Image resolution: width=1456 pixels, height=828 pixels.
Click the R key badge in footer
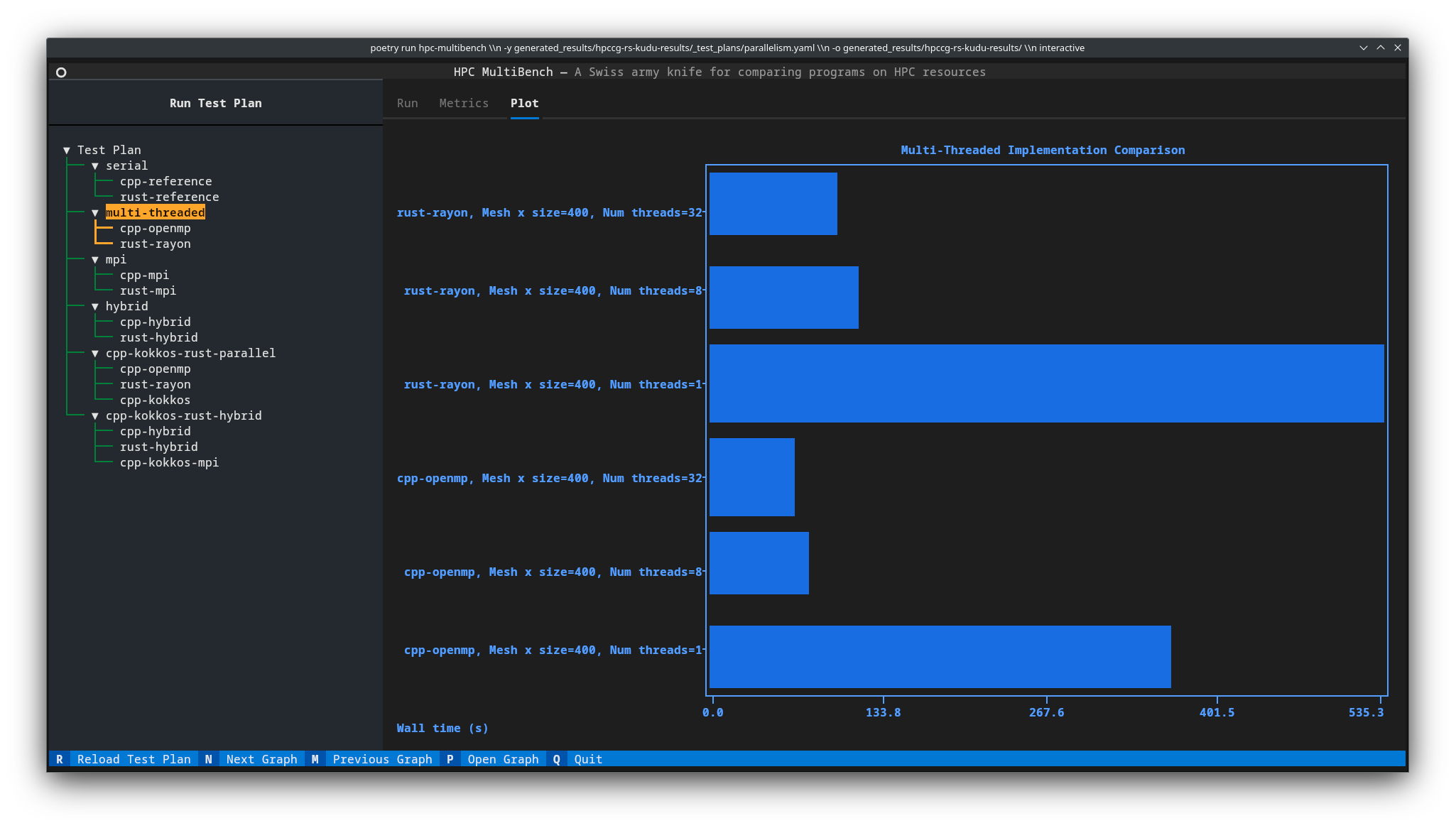click(x=60, y=760)
